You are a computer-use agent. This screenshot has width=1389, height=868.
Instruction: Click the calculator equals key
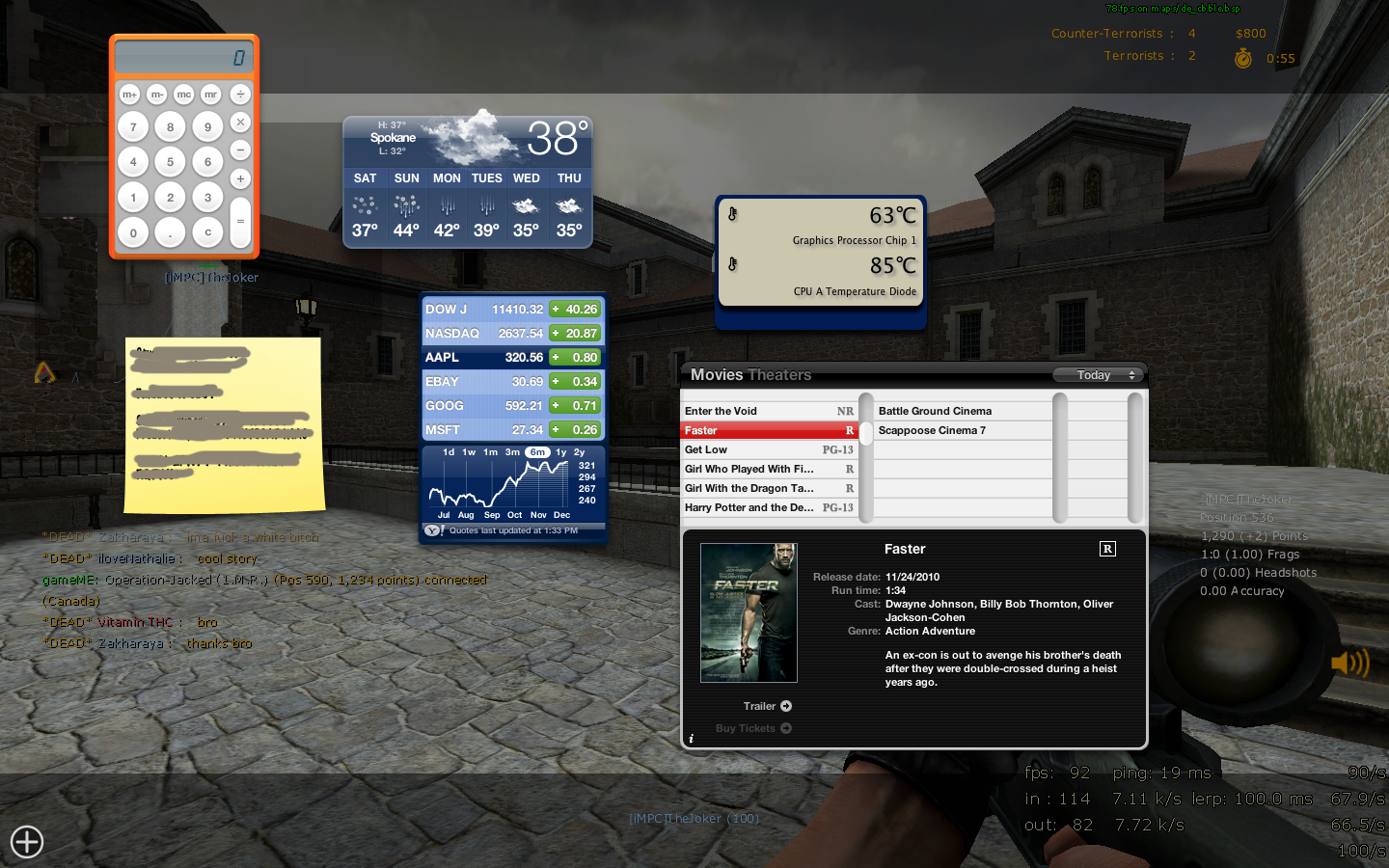point(240,221)
